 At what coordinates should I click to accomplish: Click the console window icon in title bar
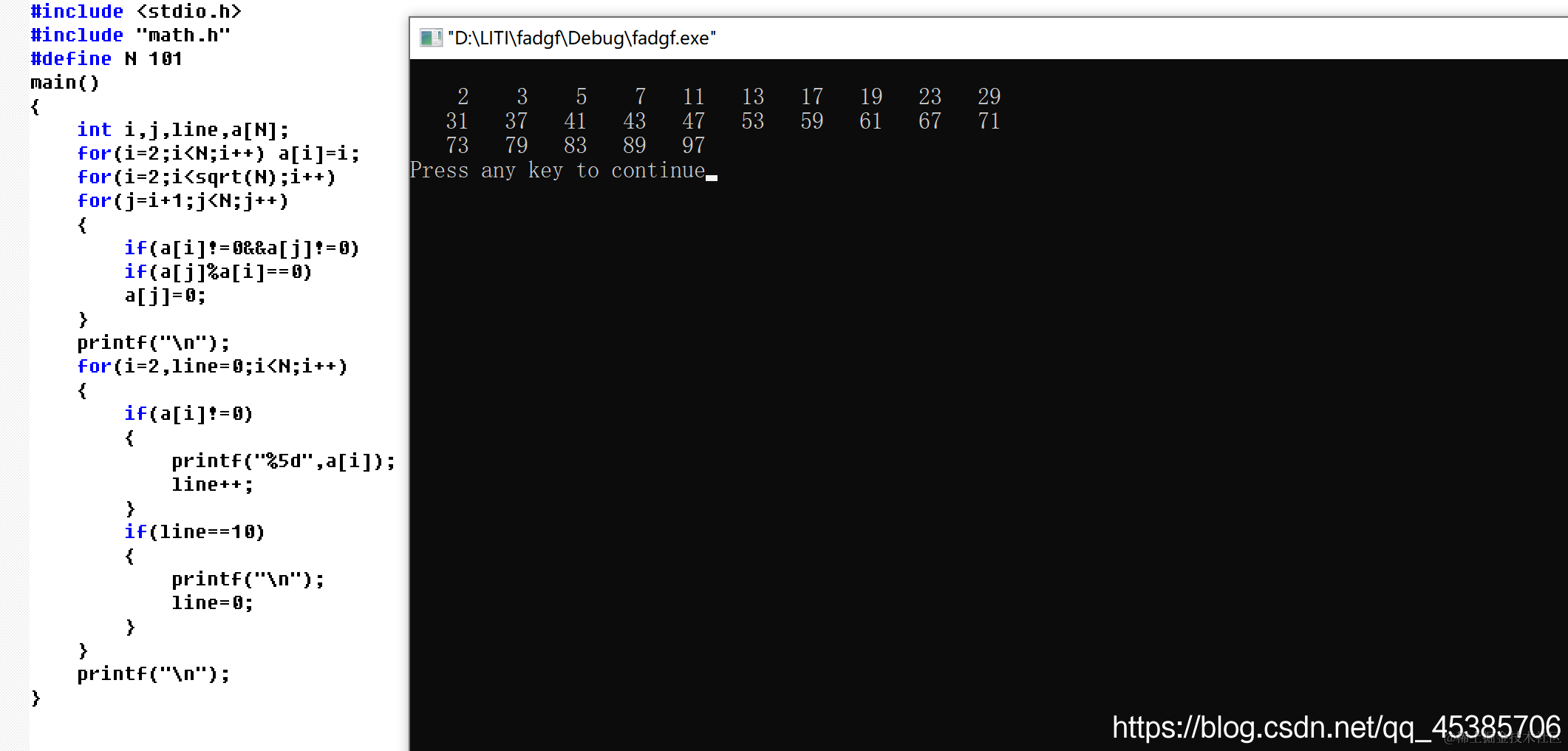(430, 38)
